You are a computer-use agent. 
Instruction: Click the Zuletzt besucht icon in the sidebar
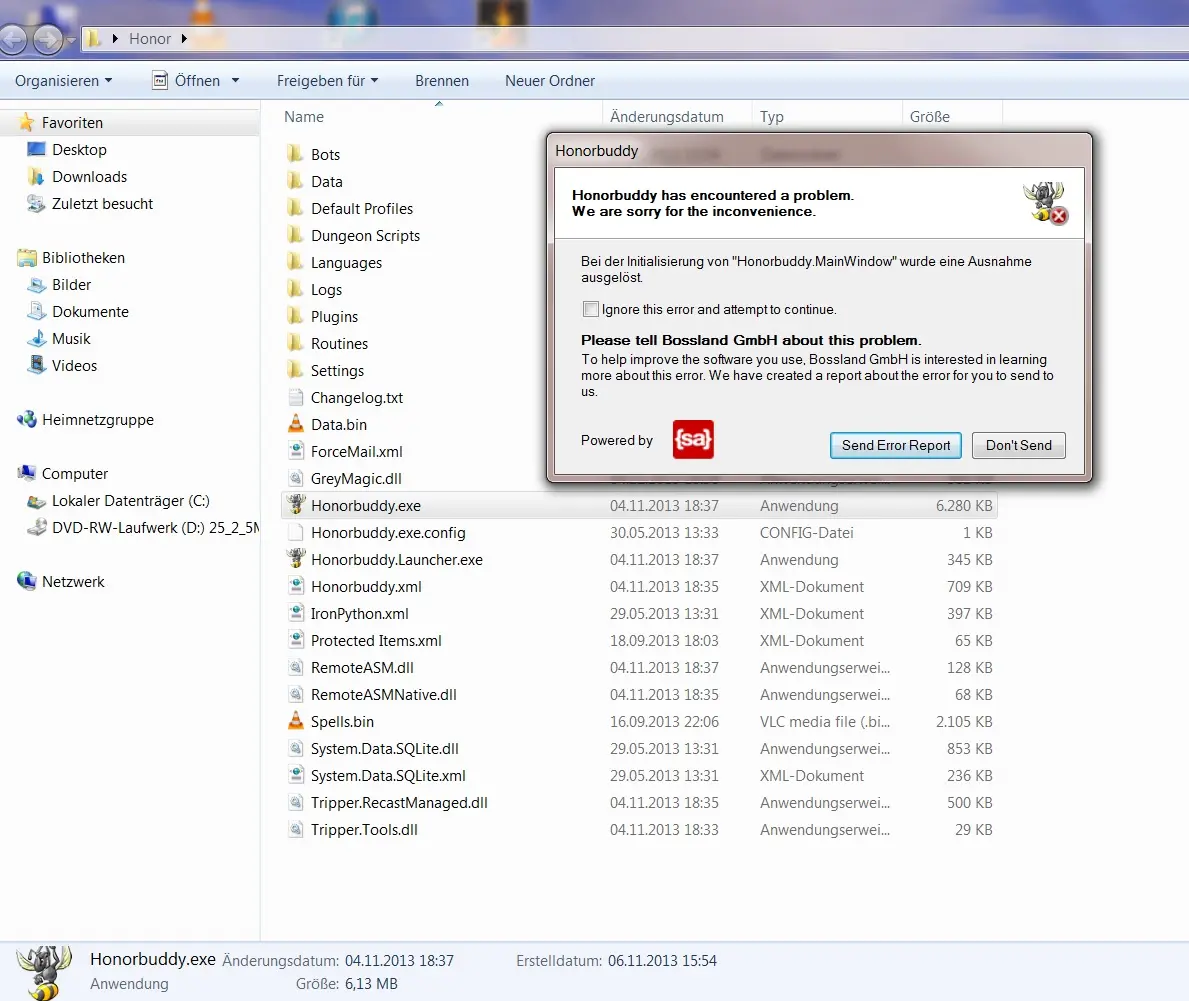point(36,203)
